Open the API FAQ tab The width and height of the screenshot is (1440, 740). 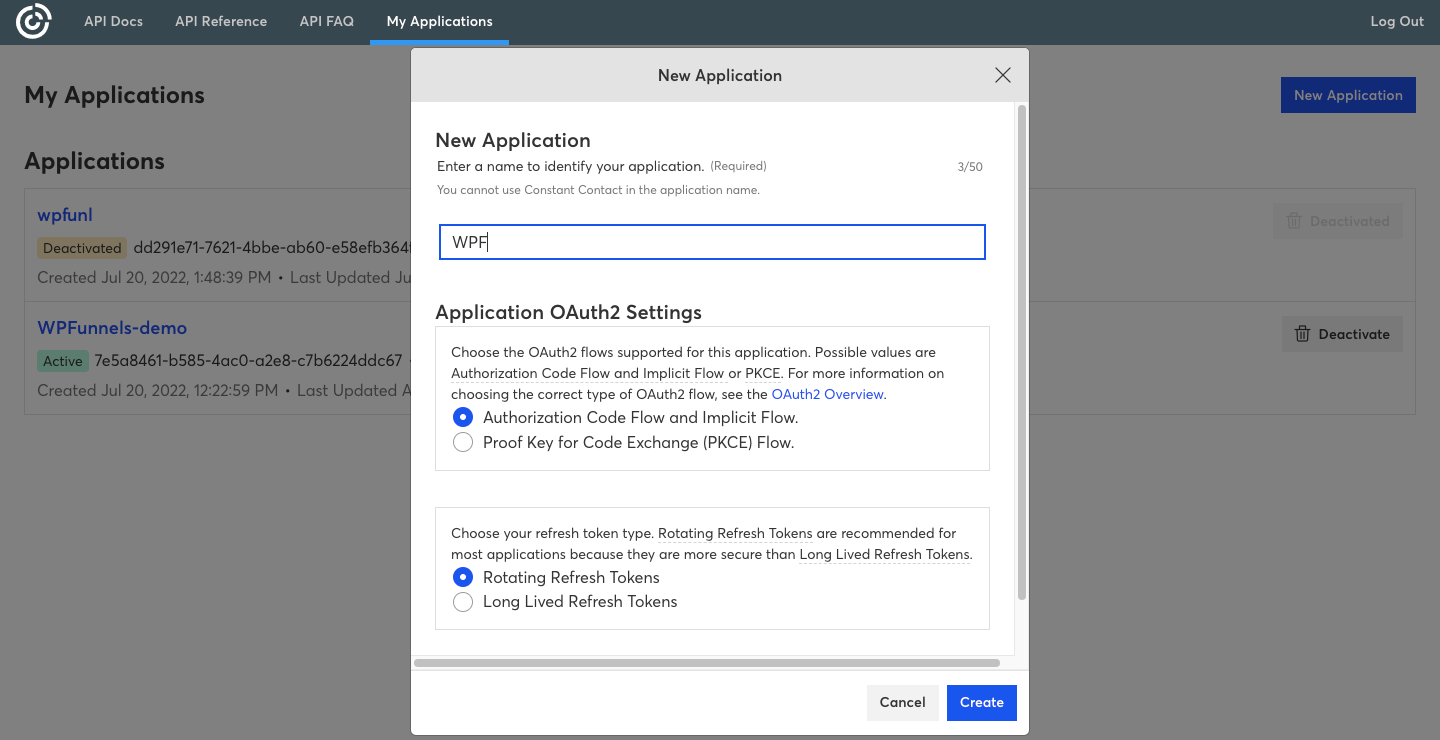click(x=327, y=21)
